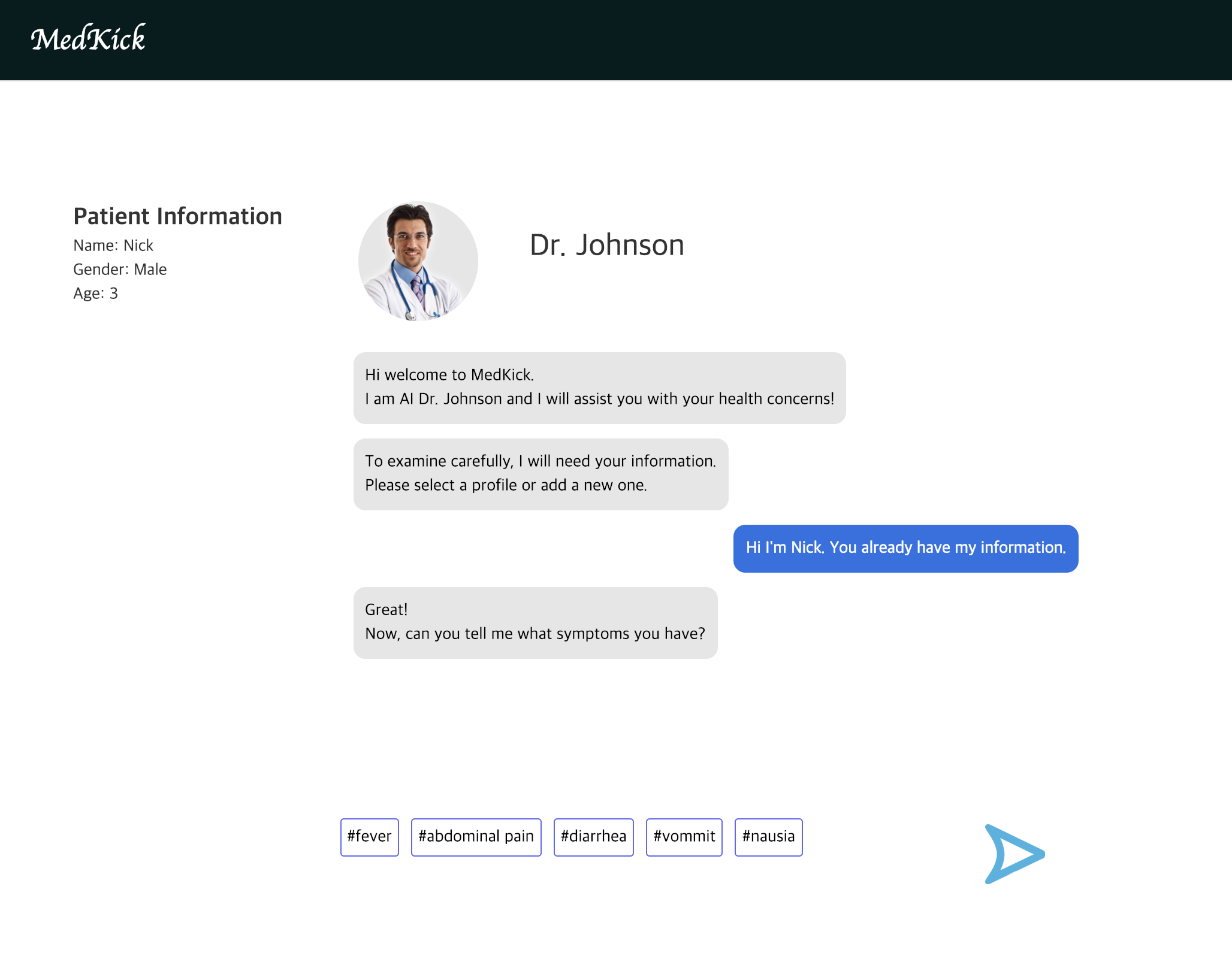Click the 'Great!' text in last message
Viewport: 1232px width, 980px height.
pyautogui.click(x=386, y=610)
